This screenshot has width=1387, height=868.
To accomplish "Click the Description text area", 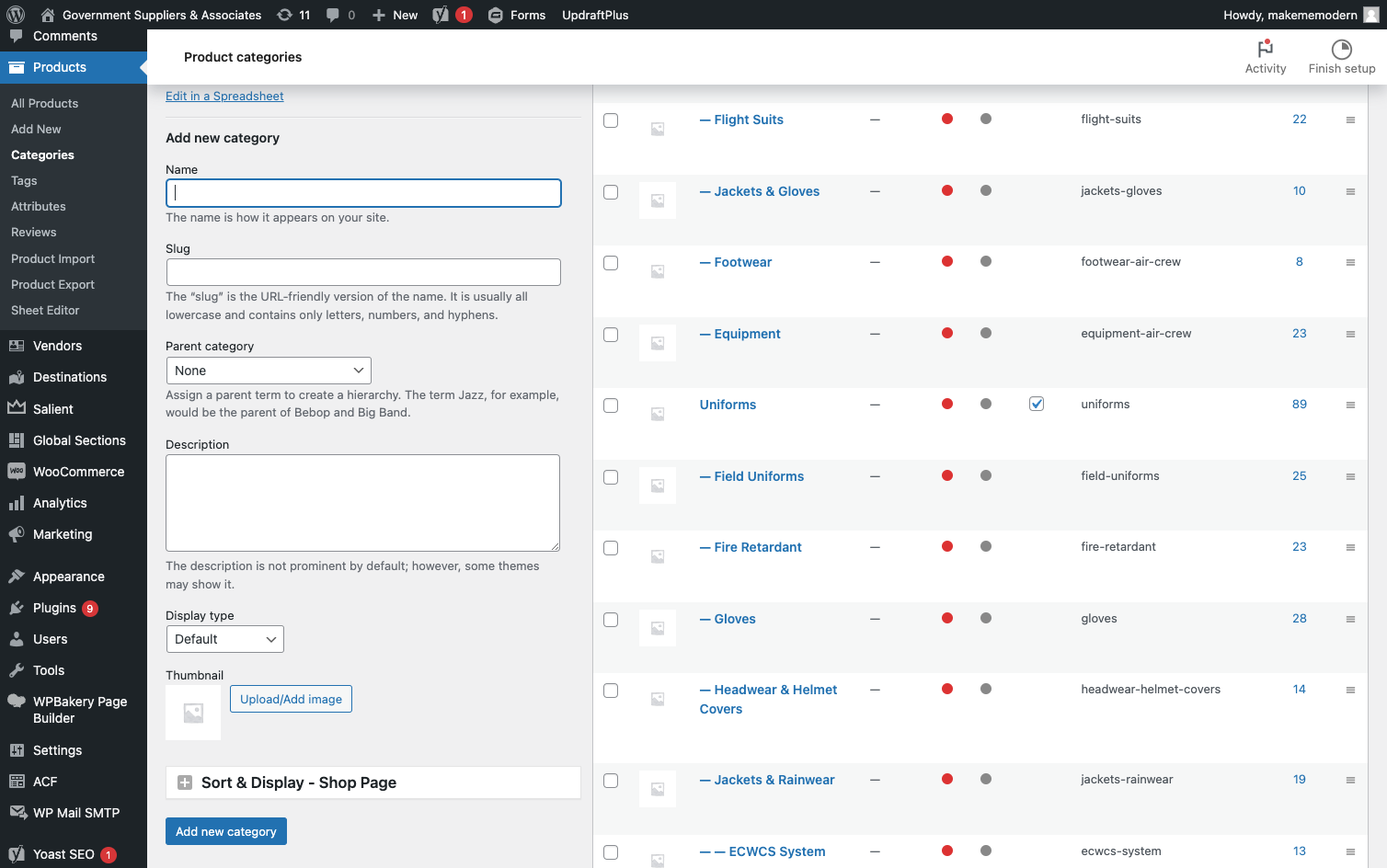I will (x=363, y=503).
